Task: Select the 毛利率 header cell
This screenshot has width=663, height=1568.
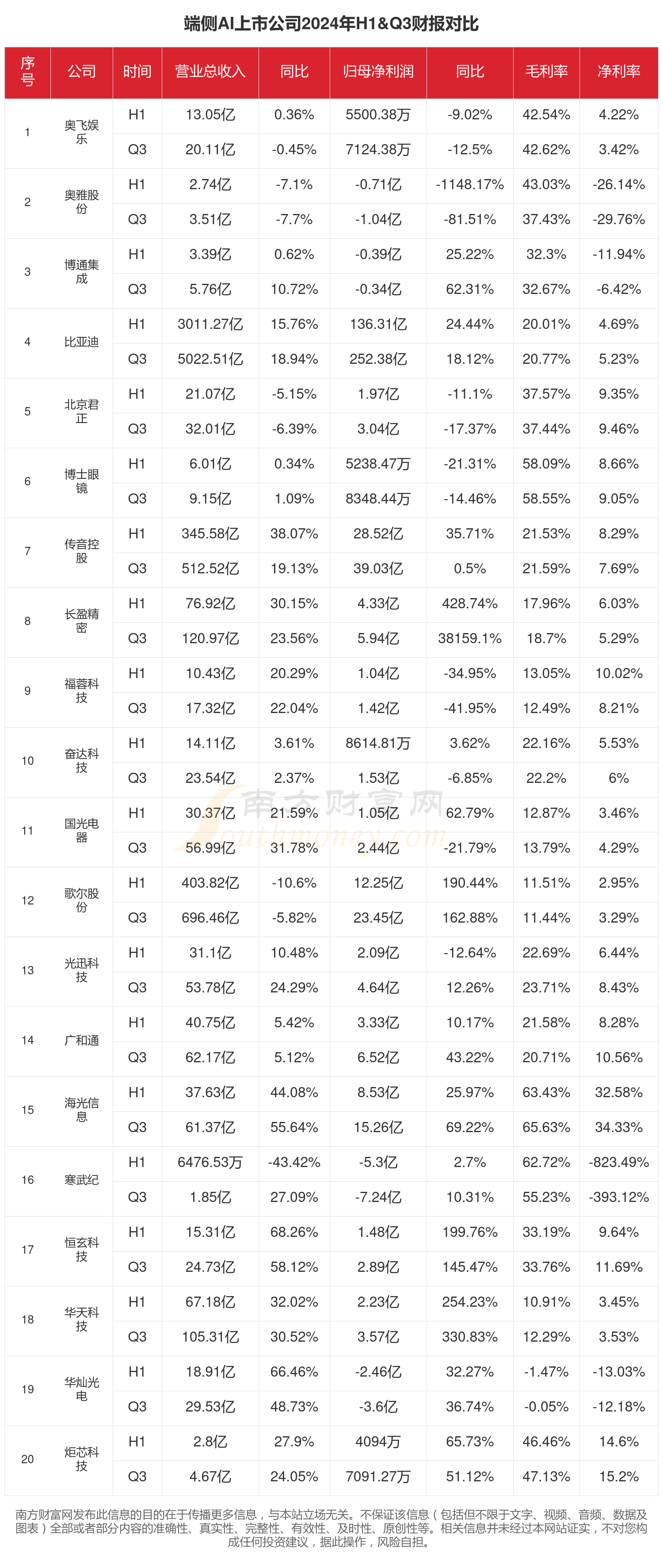Action: point(546,72)
